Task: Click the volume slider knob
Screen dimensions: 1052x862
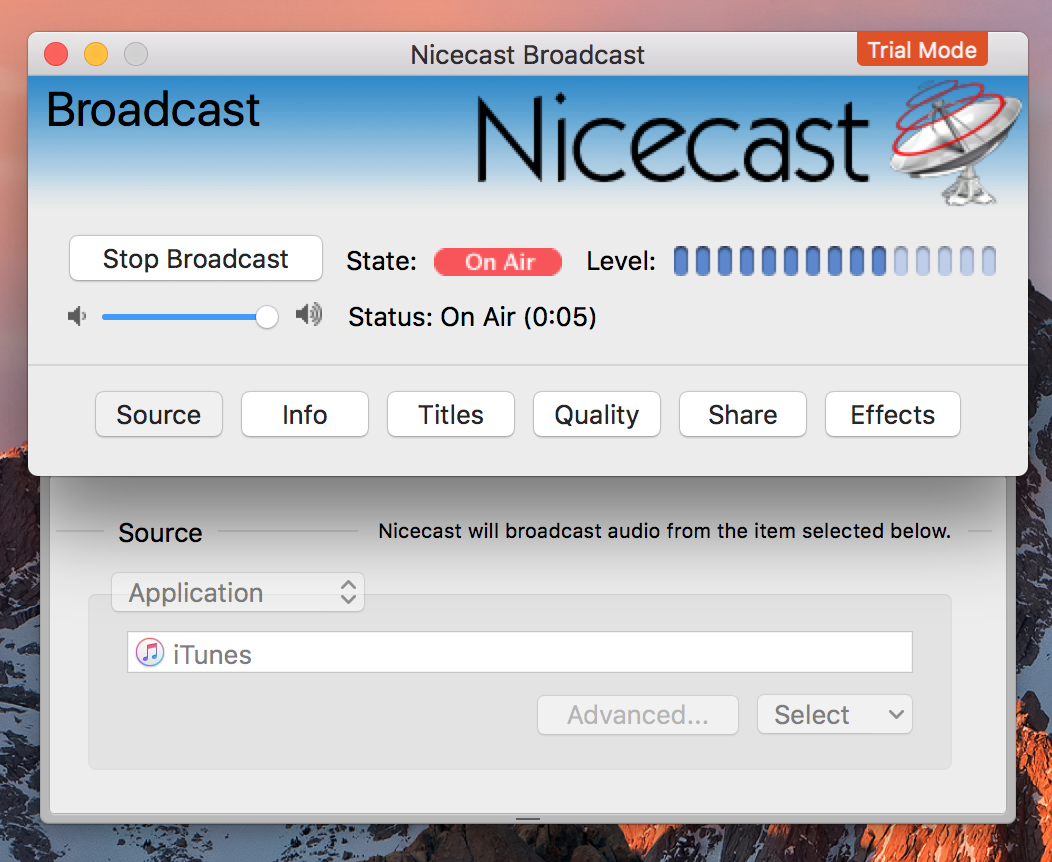Action: tap(267, 317)
